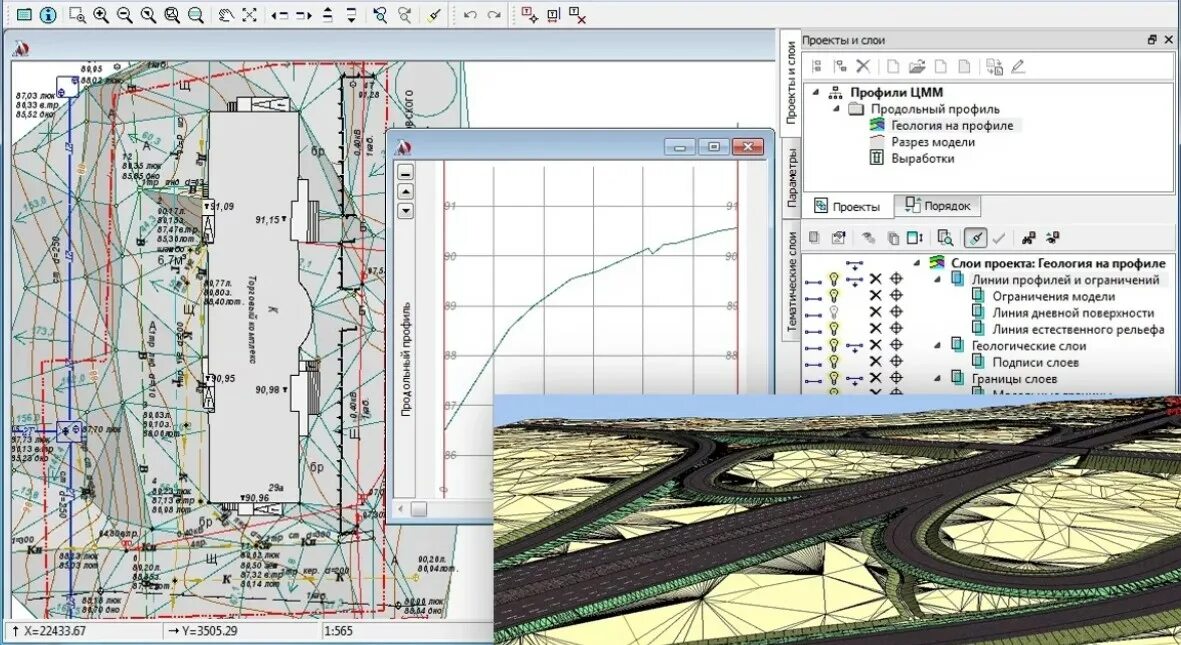Image resolution: width=1181 pixels, height=645 pixels.
Task: Click the layer resize icon with arrows
Action: click(x=915, y=238)
